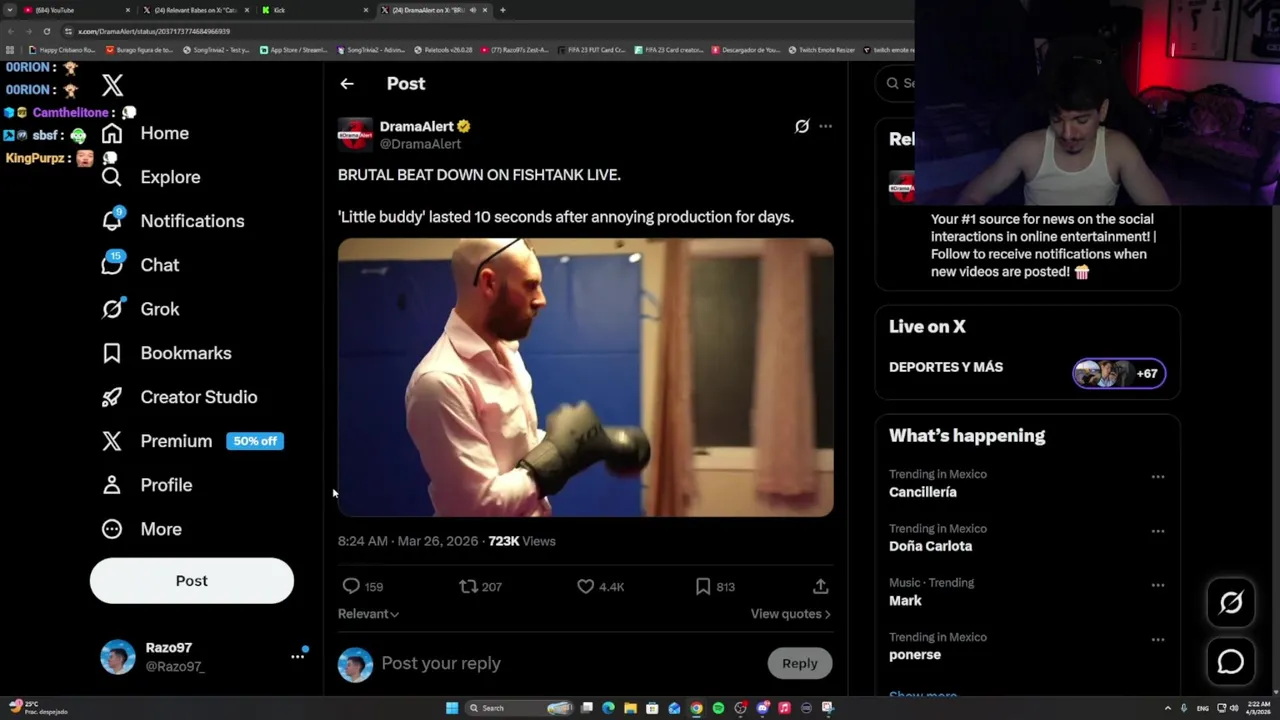
Task: Open Grok from the sidebar
Action: (140, 309)
